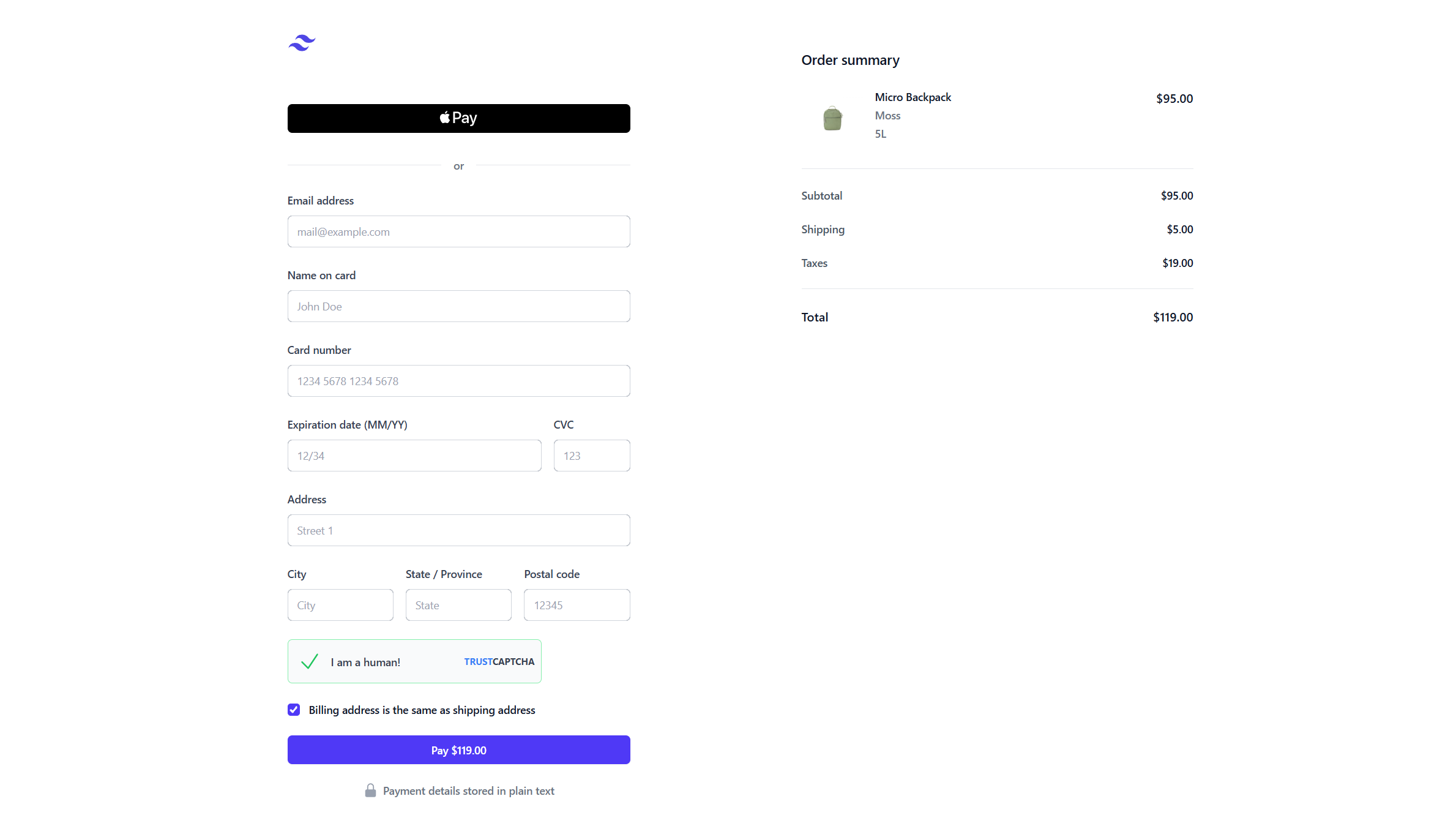Click the Postal code input

click(x=577, y=605)
